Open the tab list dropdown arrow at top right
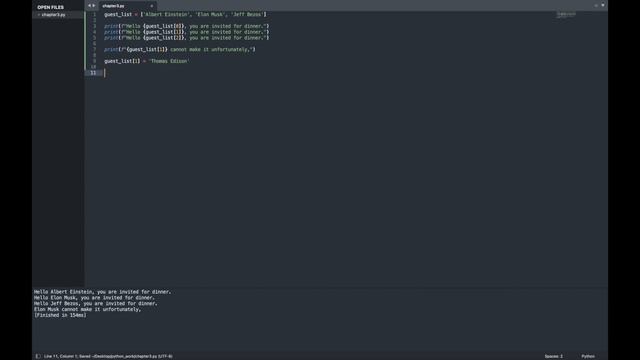The width and height of the screenshot is (640, 360). 603,5
